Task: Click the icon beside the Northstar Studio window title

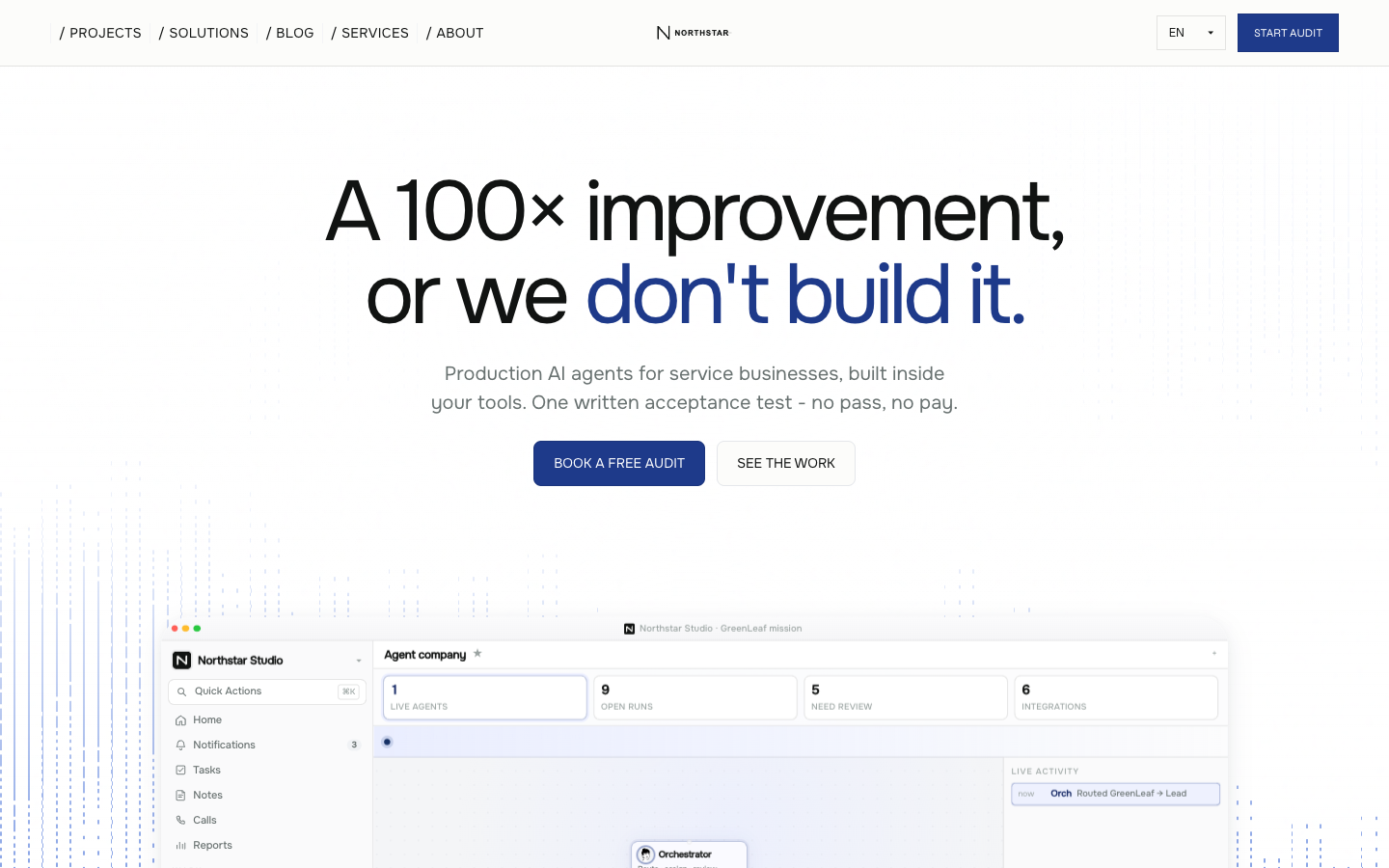Action: click(x=629, y=629)
